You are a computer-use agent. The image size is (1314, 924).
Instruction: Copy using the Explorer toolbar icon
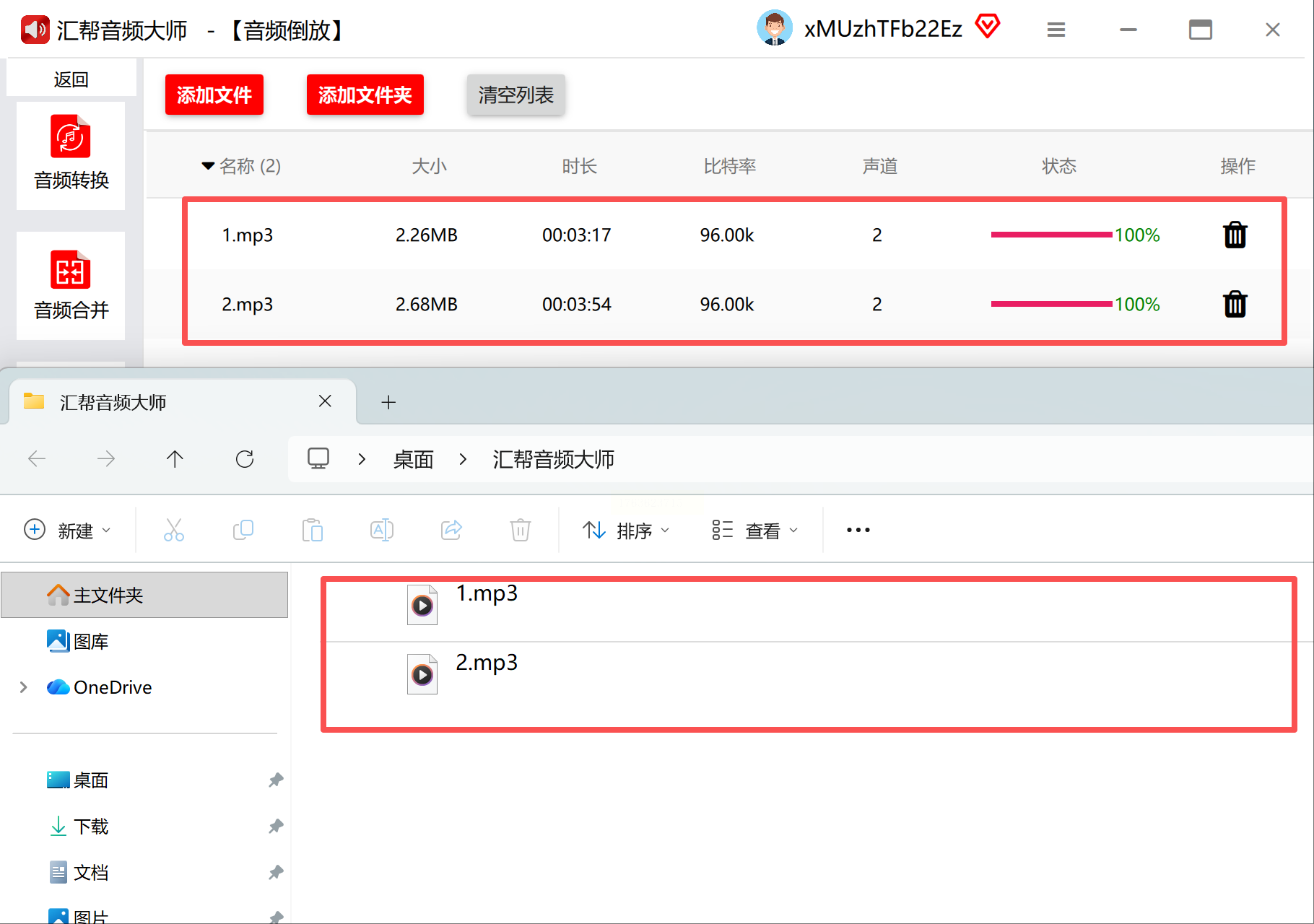[x=243, y=530]
